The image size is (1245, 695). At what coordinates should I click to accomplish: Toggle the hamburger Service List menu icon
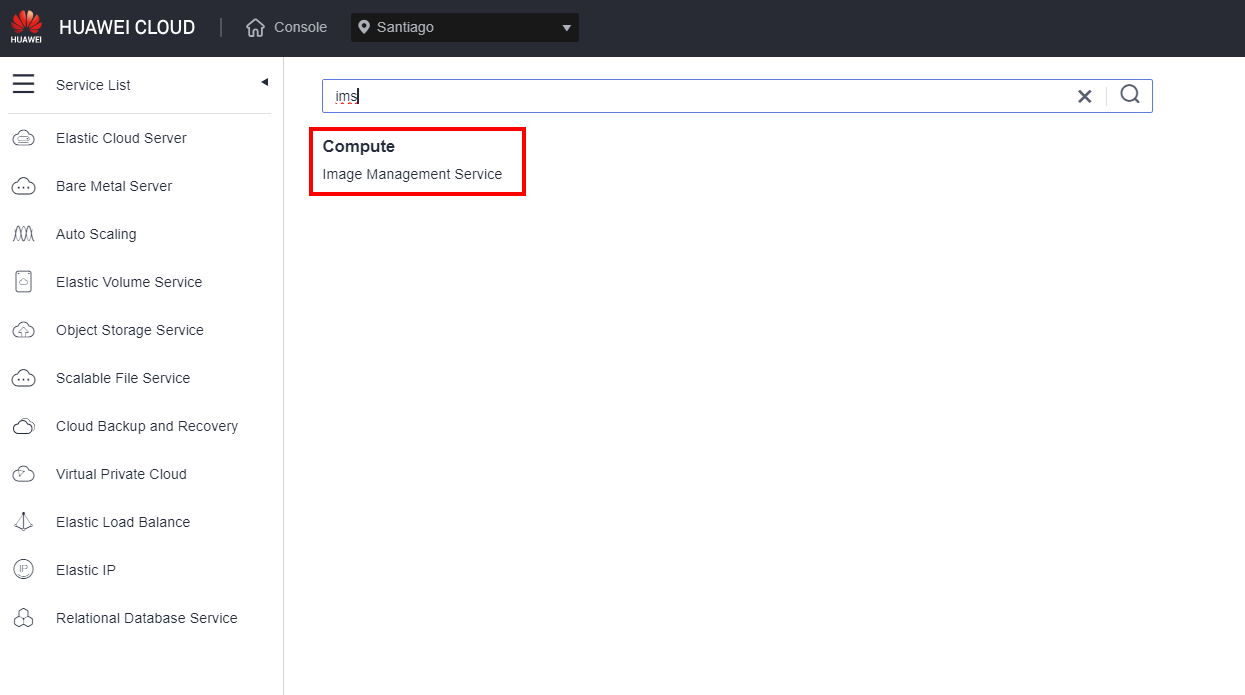(23, 84)
